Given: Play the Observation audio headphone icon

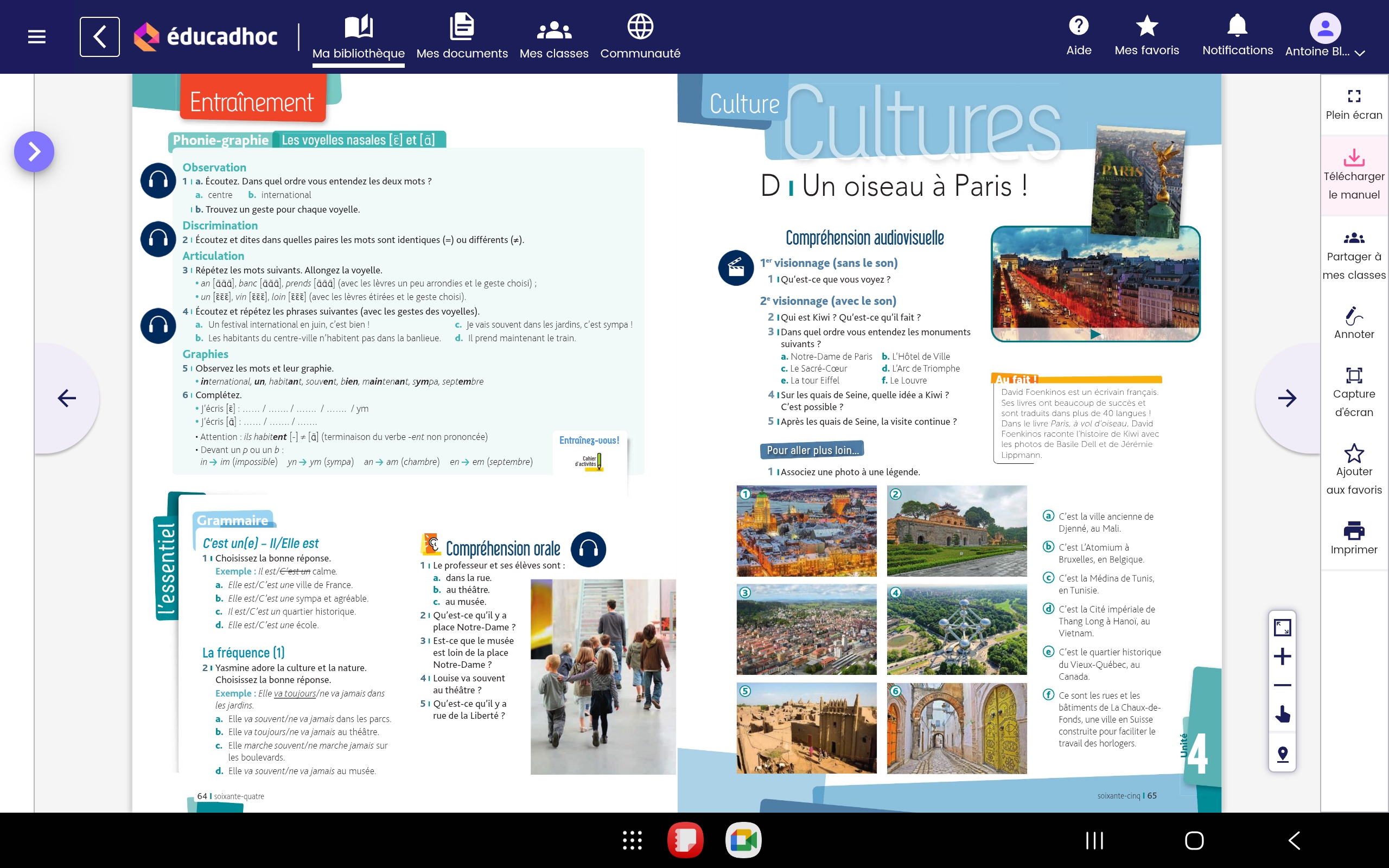Looking at the screenshot, I should (x=158, y=181).
